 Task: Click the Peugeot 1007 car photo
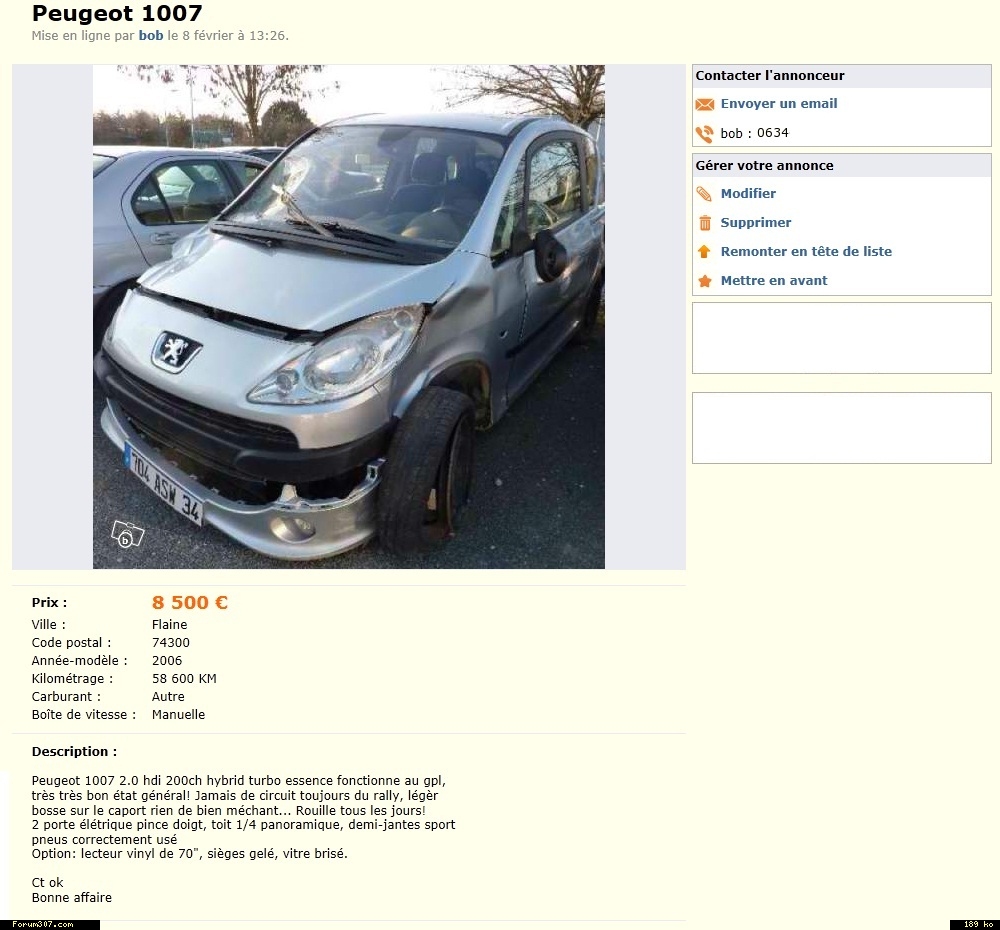tap(349, 316)
